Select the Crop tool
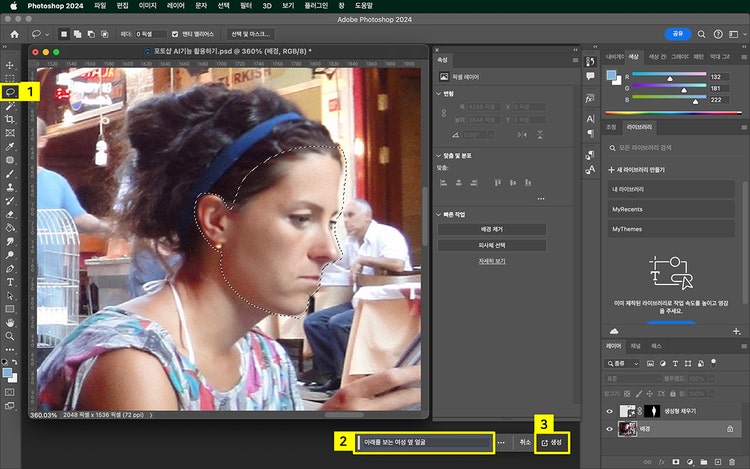 pyautogui.click(x=10, y=118)
